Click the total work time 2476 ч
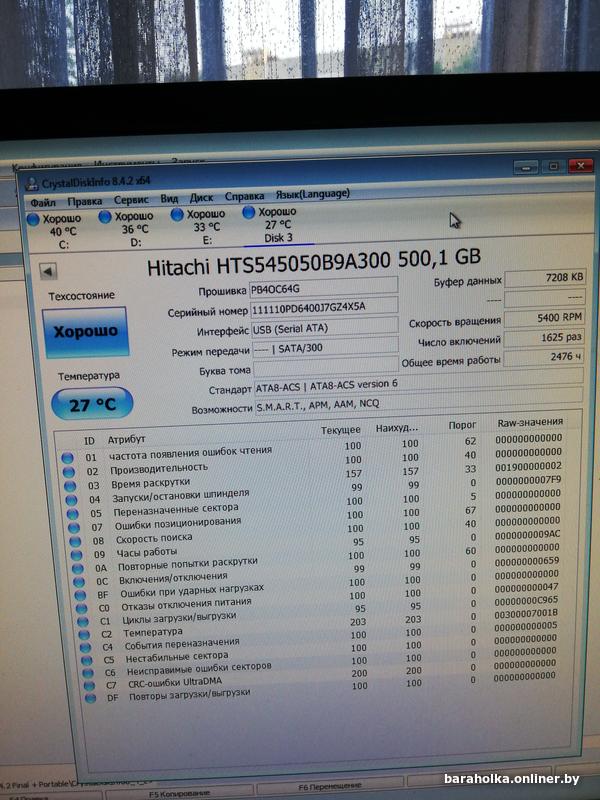The height and width of the screenshot is (800, 600). pos(544,357)
